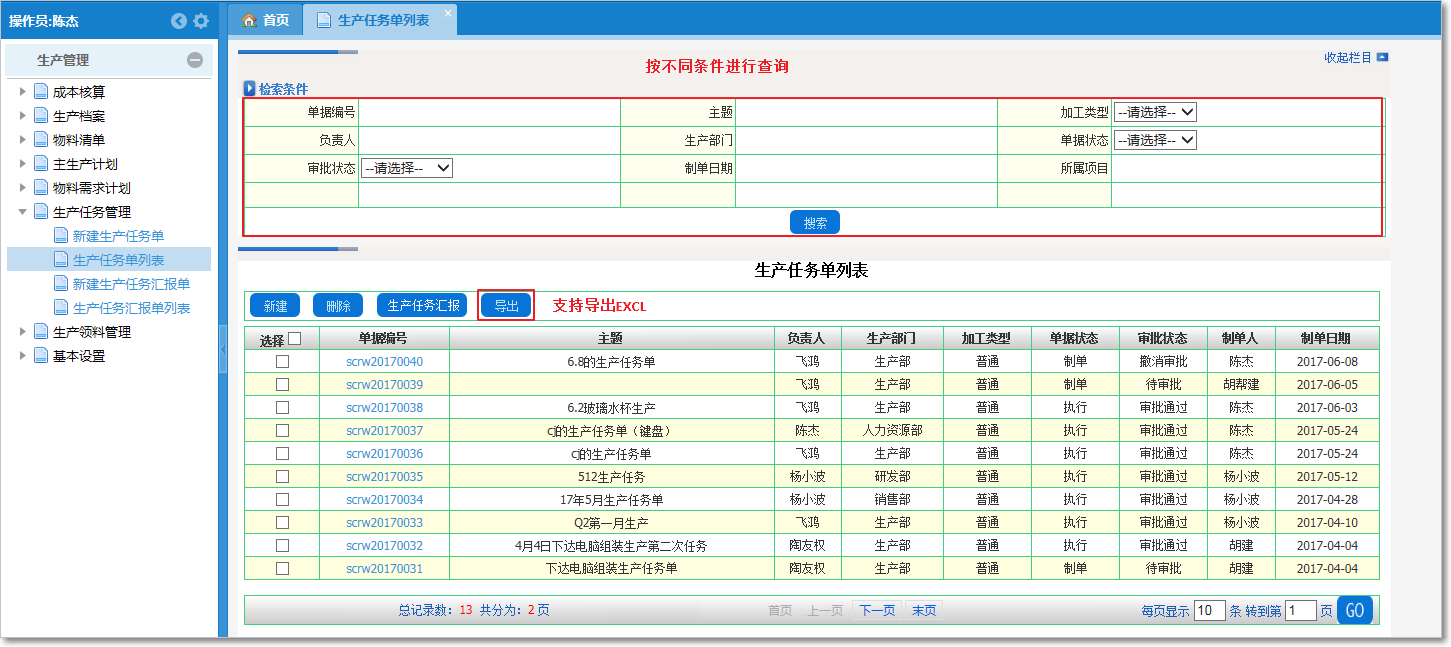Image resolution: width=1451 pixels, height=647 pixels.
Task: Open the scrw20170038 order link
Action: [384, 408]
